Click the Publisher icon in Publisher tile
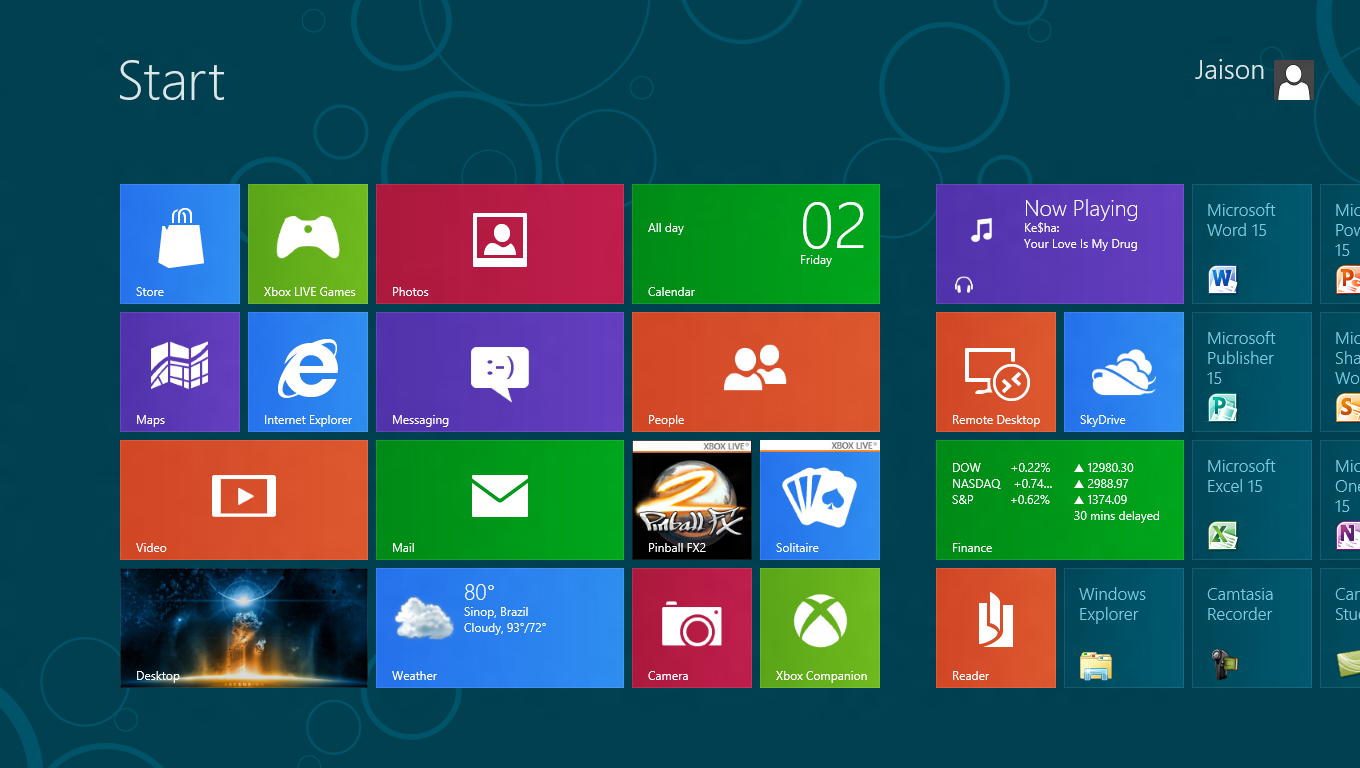The image size is (1360, 768). [1222, 407]
